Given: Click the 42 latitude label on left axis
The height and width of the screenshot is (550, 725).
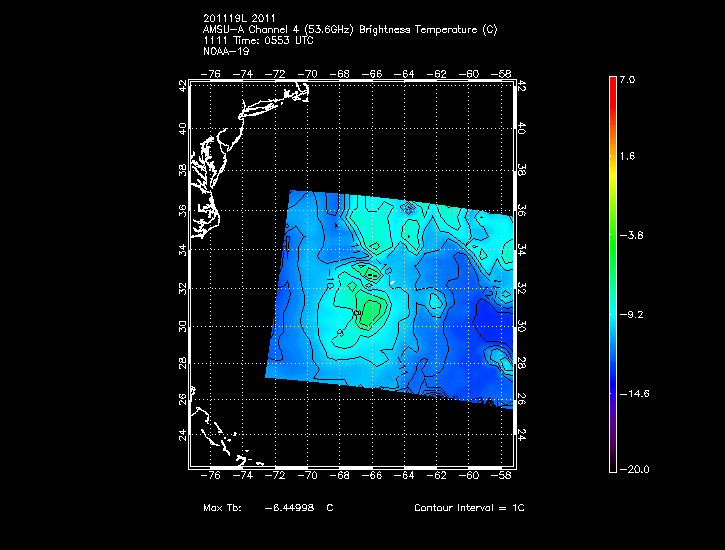Looking at the screenshot, I should click(183, 86).
